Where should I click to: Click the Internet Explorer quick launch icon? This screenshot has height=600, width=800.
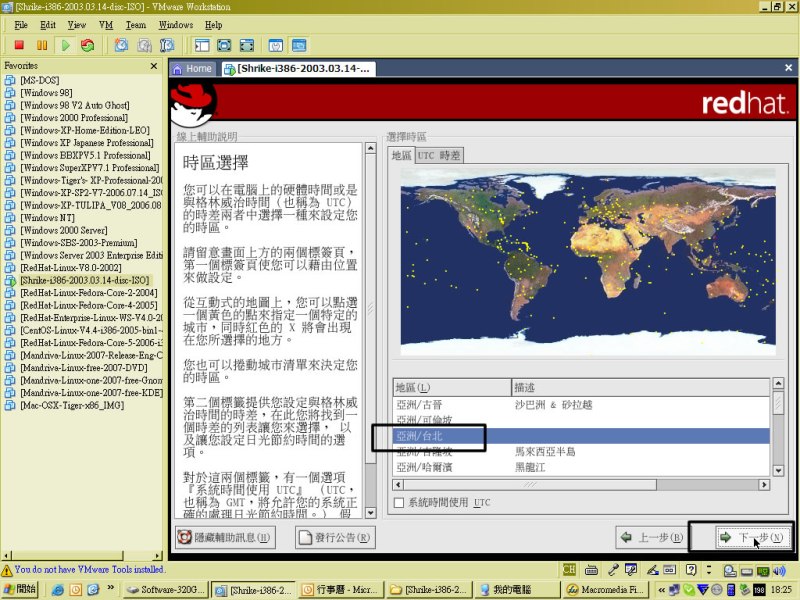(x=58, y=590)
